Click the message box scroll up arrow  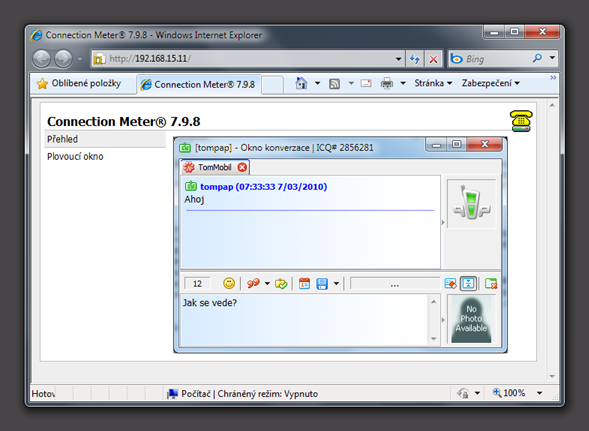click(x=433, y=301)
